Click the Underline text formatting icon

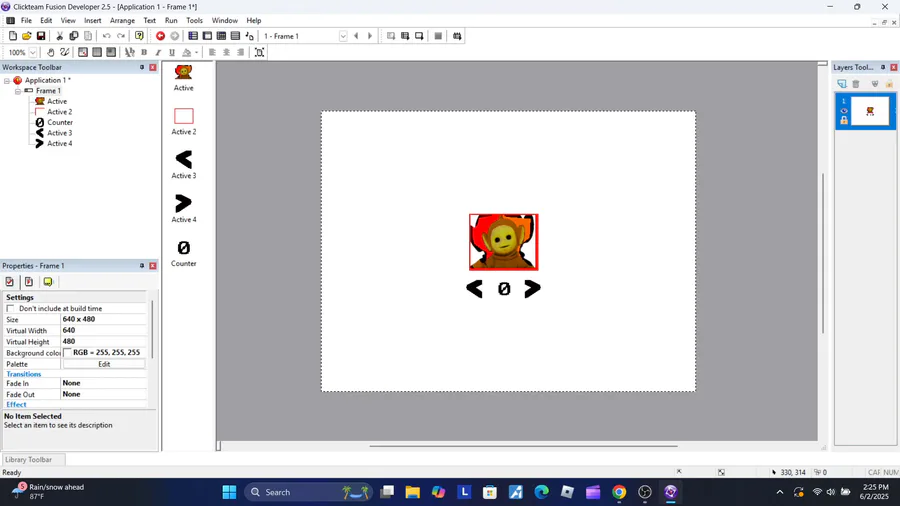pos(172,52)
